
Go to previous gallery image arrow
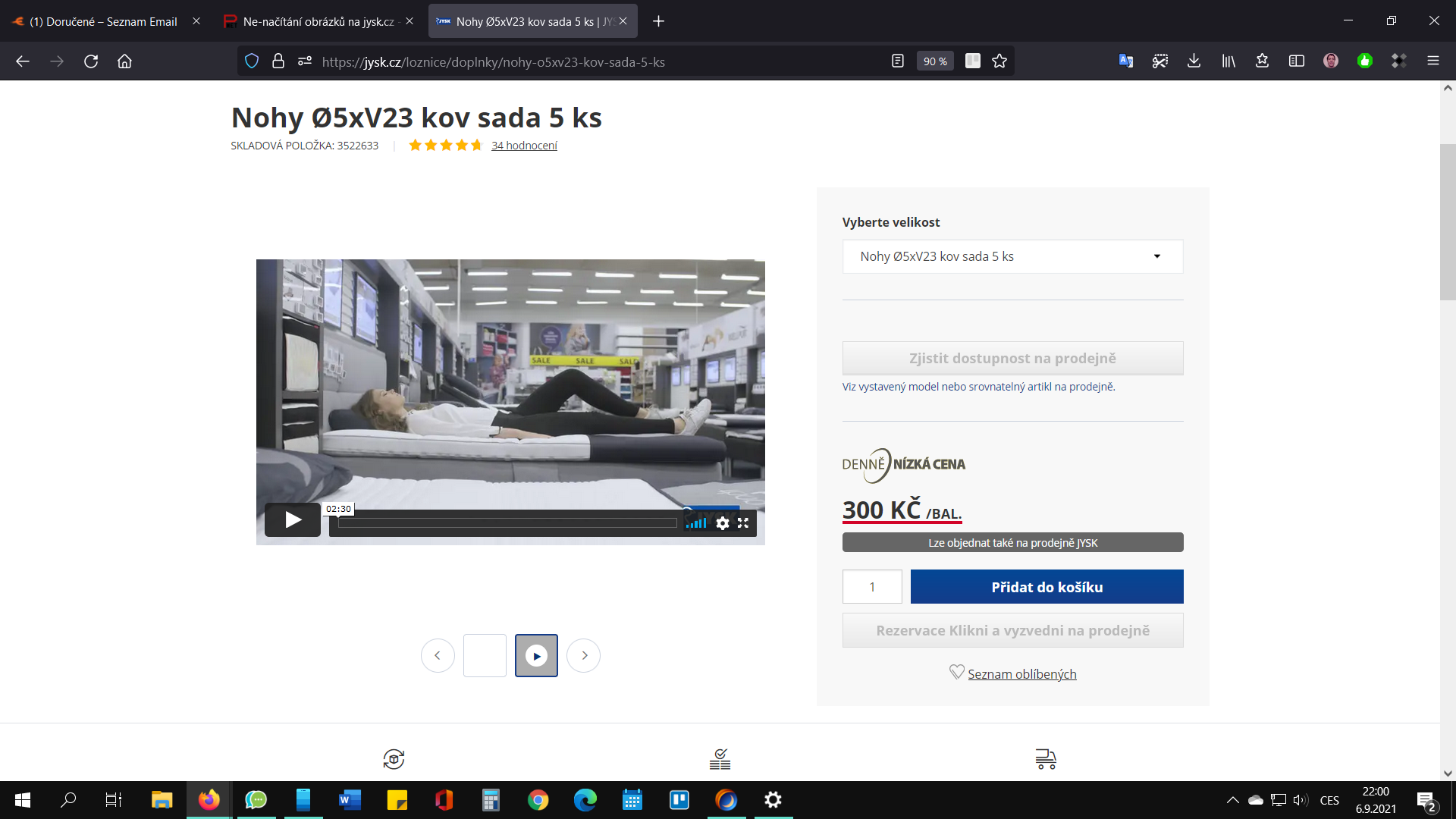(x=438, y=655)
